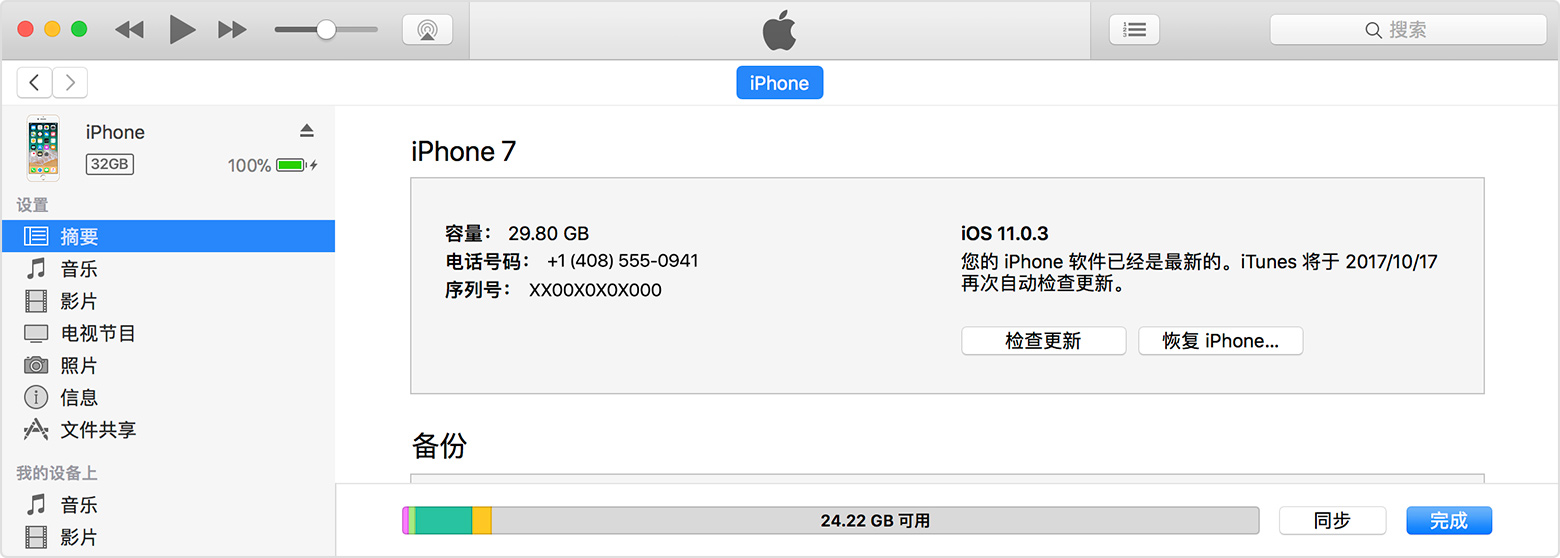Open 电视节目 in the sidebar
Screen dimensions: 1560x558
click(x=98, y=333)
